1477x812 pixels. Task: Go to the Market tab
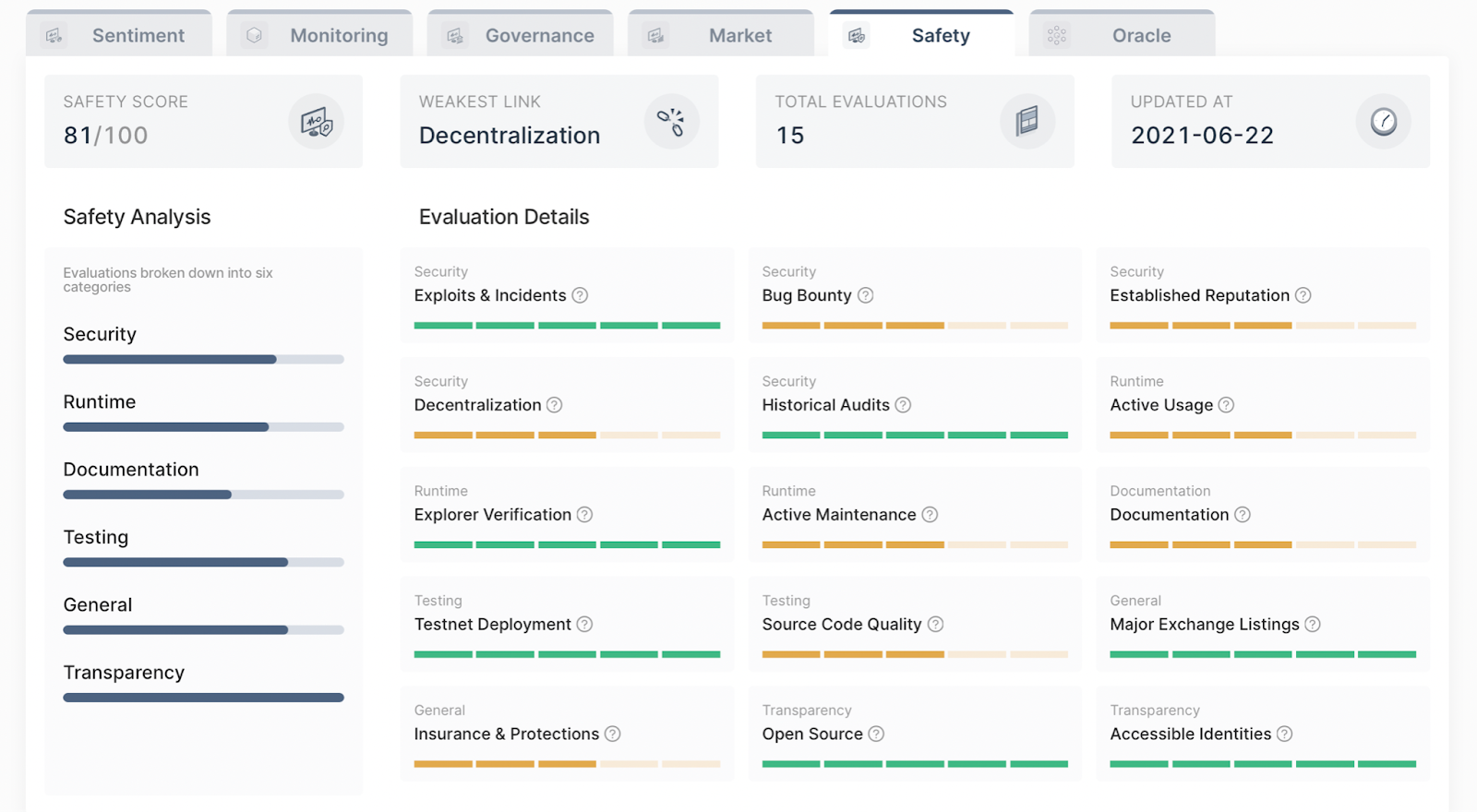coord(721,35)
